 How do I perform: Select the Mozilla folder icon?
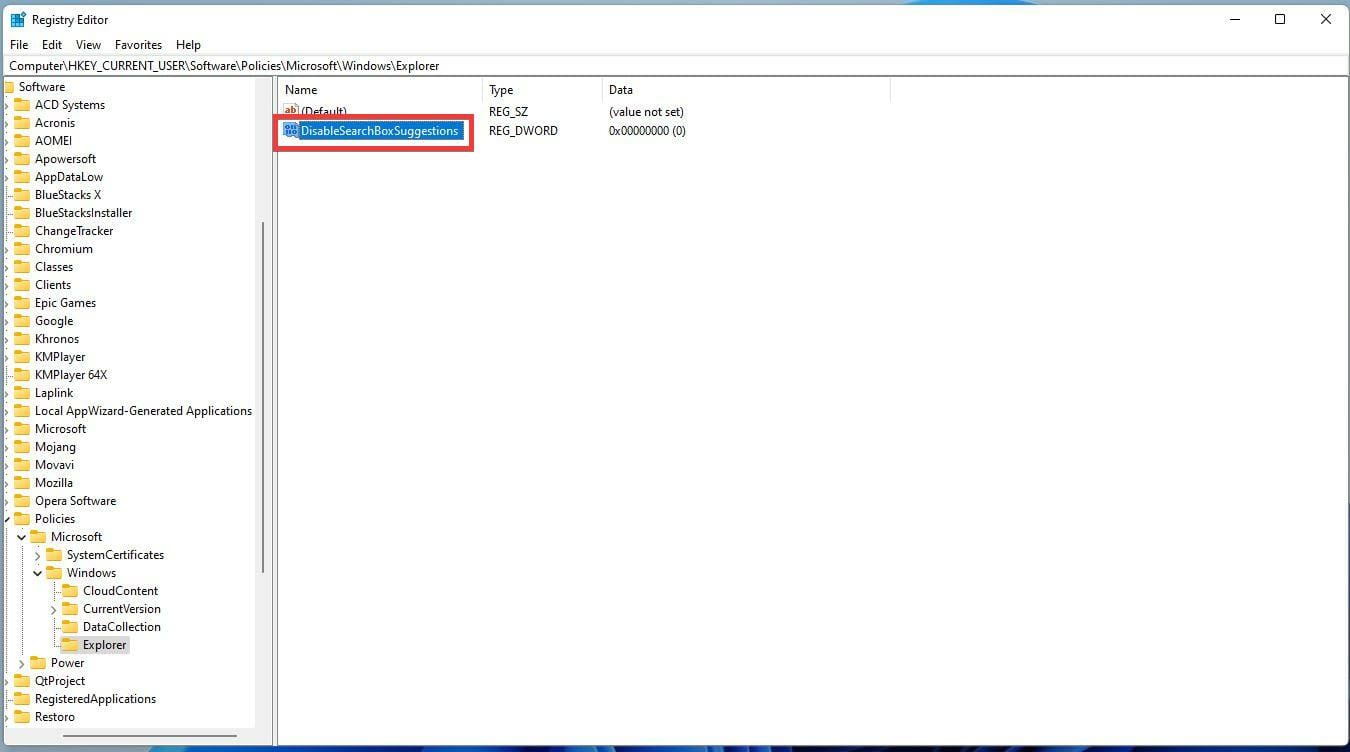click(22, 482)
